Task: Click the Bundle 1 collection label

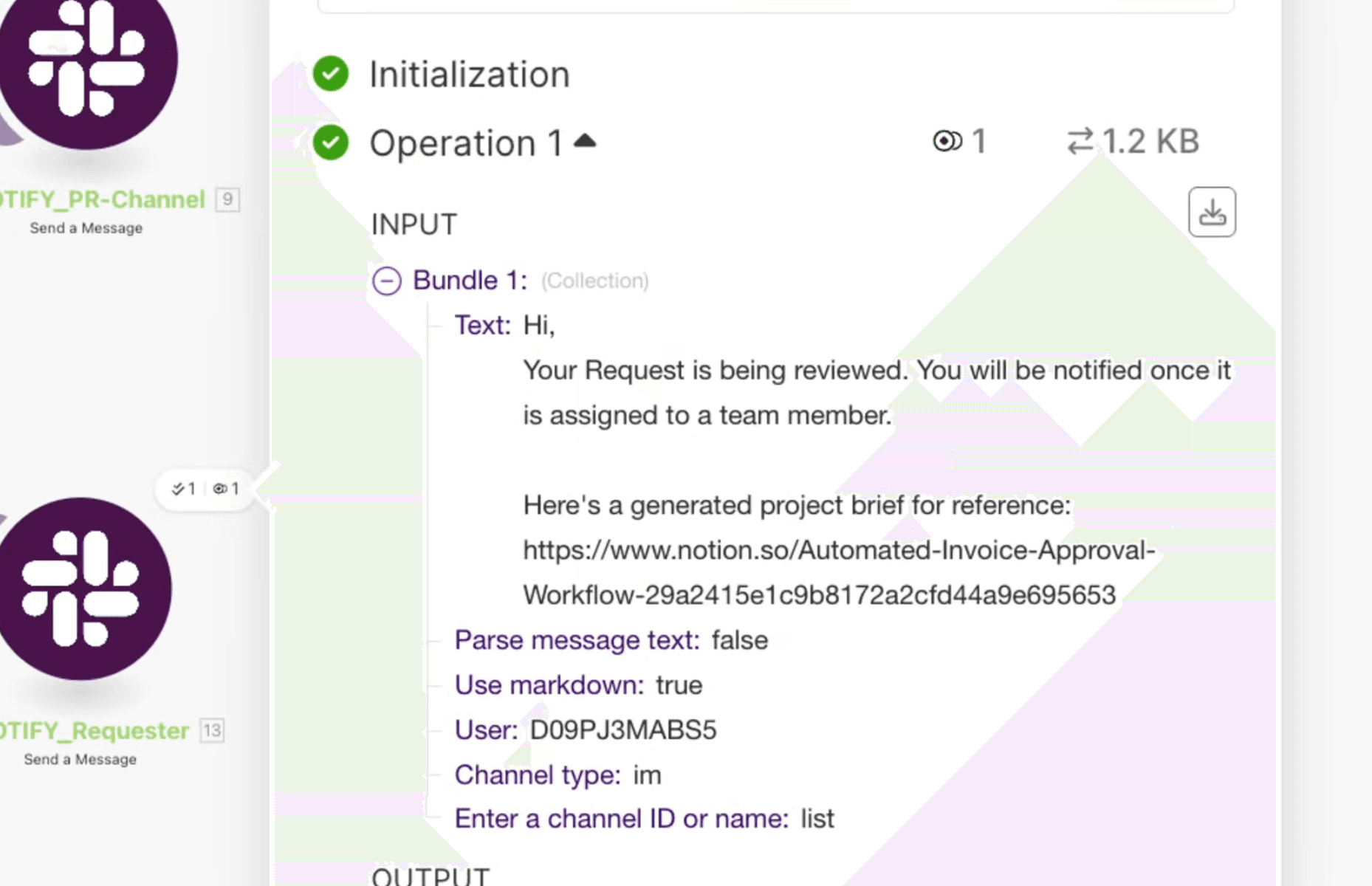Action: pos(470,281)
